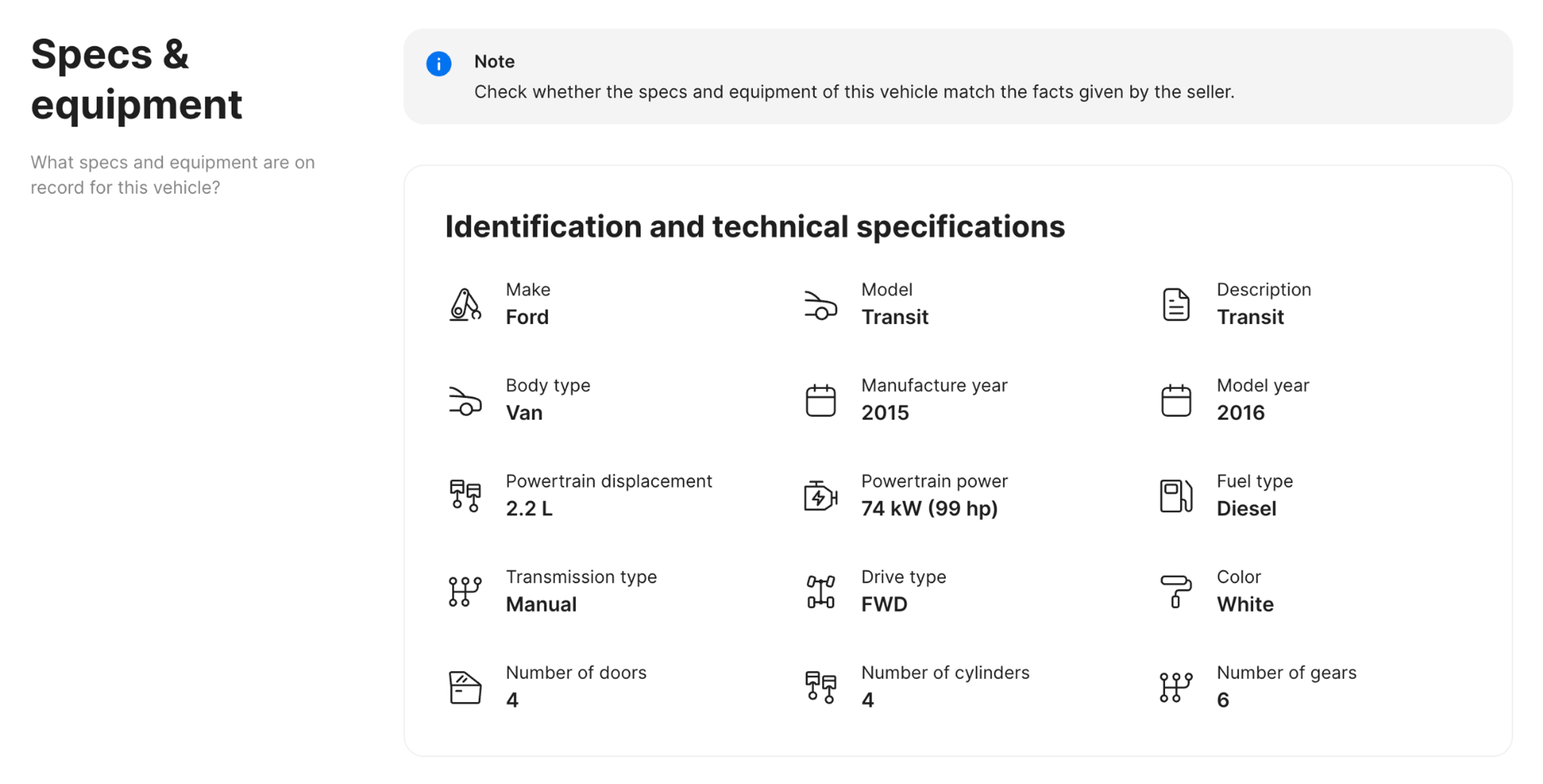This screenshot has height=784, width=1543.
Task: Click the Make icon next to Ford
Action: pyautogui.click(x=465, y=304)
